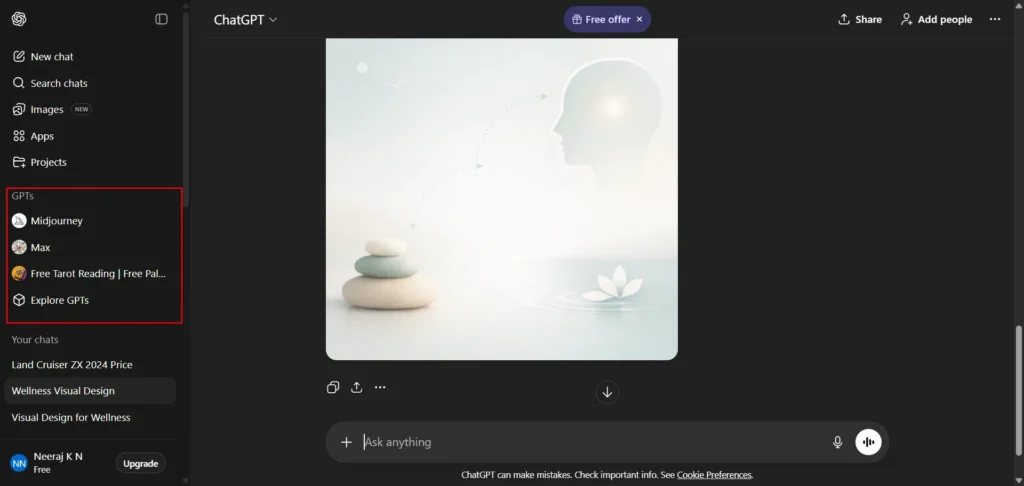Open the Midjourney GPT

(56, 221)
